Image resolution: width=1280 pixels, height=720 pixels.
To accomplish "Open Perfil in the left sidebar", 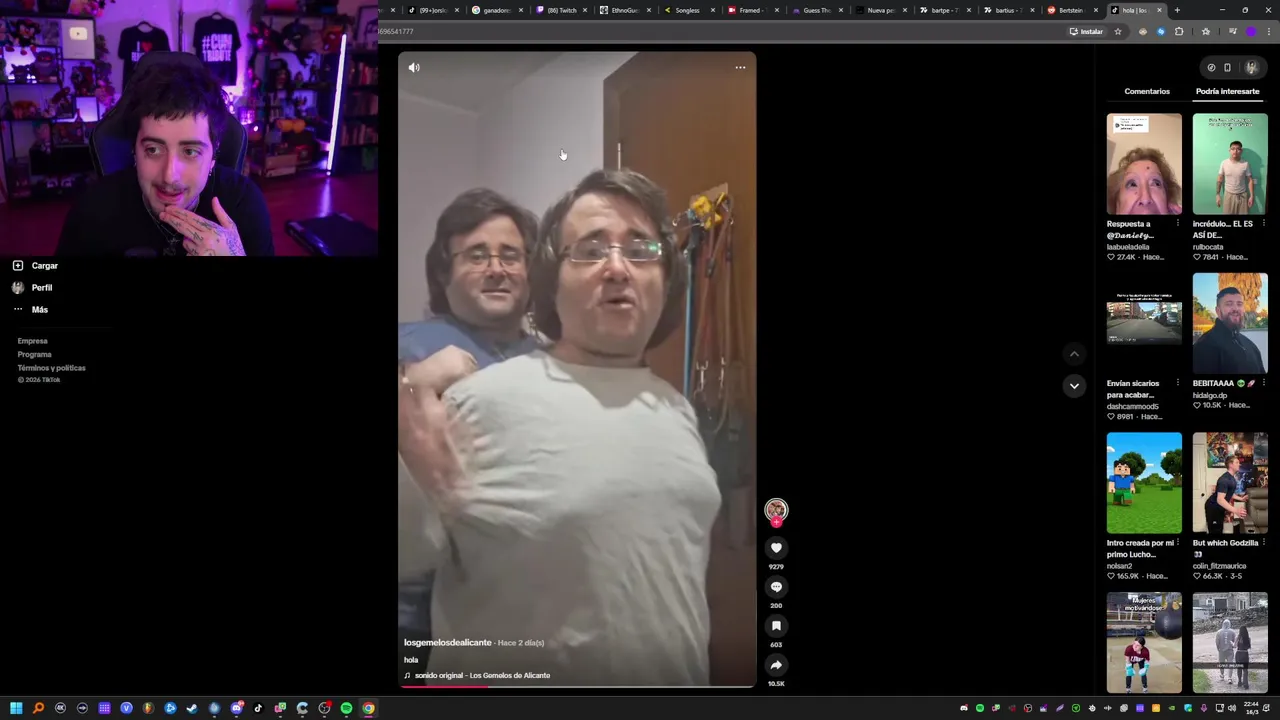I will tap(32, 288).
